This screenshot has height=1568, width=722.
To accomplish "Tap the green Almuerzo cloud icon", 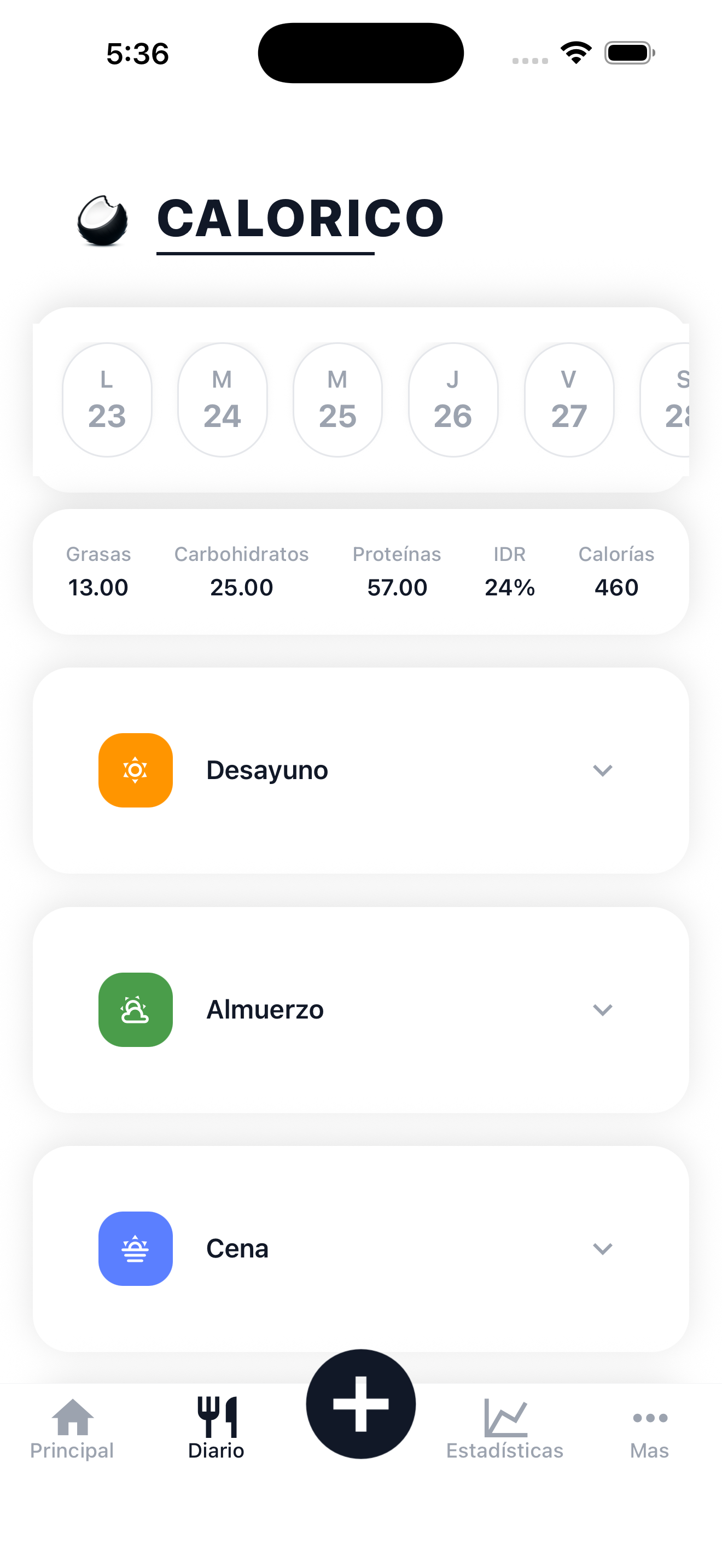I will 135,1009.
